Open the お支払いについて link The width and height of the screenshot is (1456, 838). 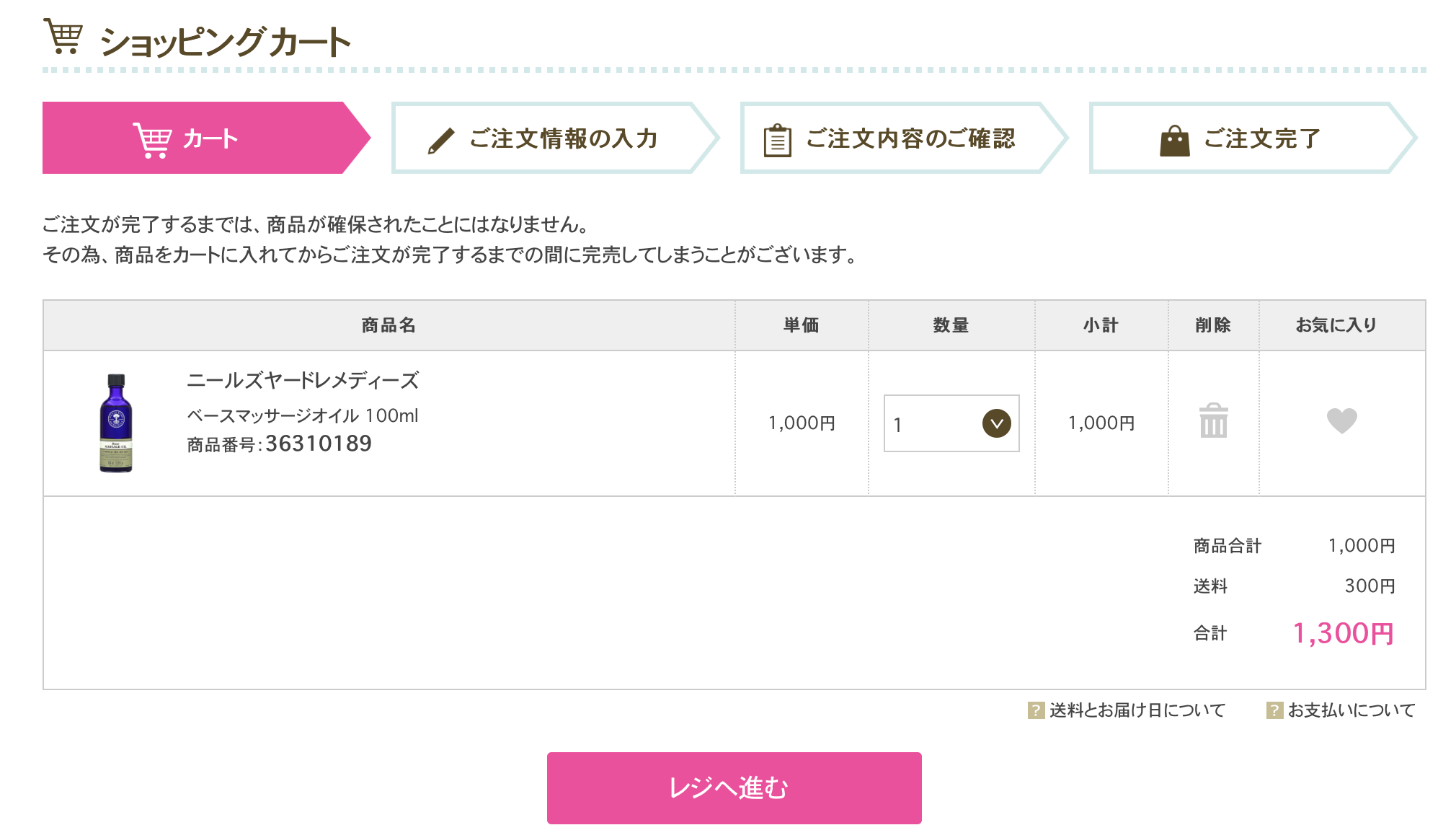pyautogui.click(x=1351, y=710)
